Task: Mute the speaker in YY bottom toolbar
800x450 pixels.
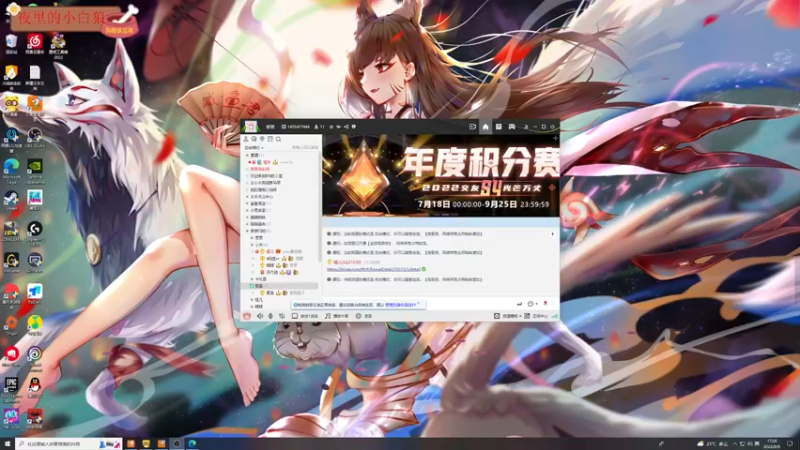Action: pyautogui.click(x=260, y=316)
